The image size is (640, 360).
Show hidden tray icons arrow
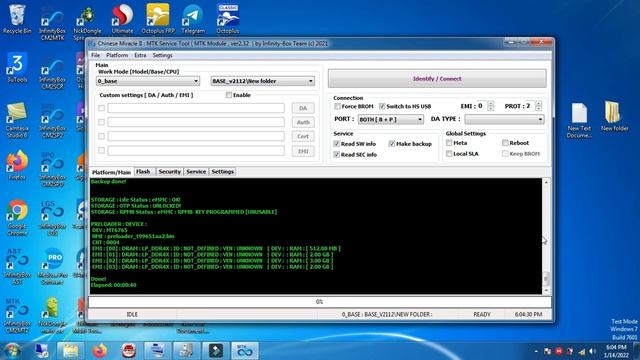(536, 351)
